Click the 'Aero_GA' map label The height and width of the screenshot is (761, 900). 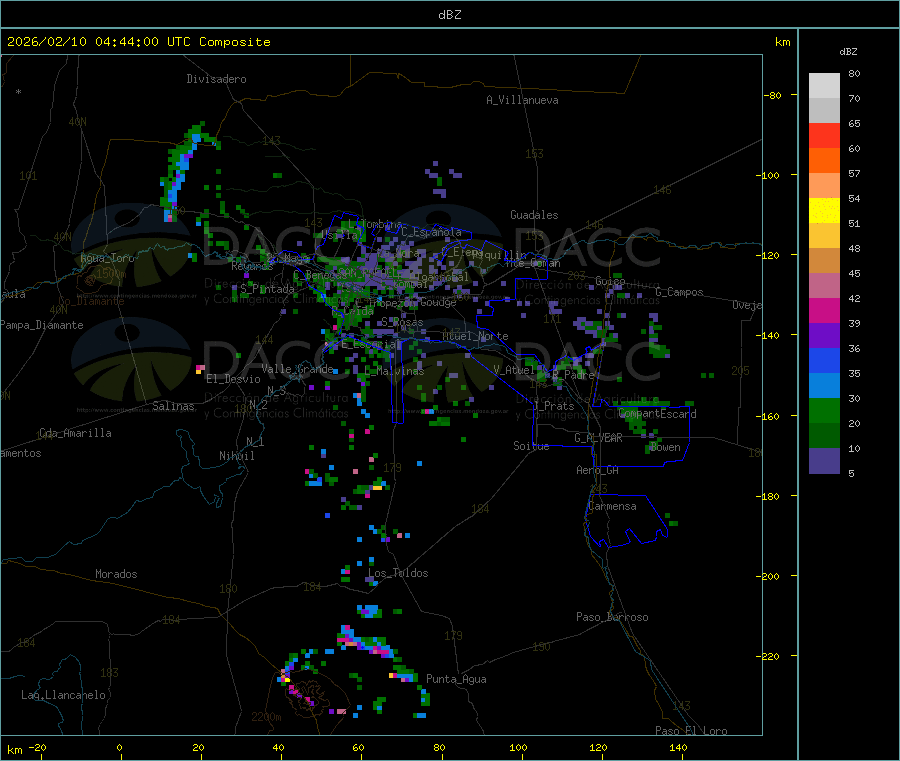pyautogui.click(x=598, y=470)
